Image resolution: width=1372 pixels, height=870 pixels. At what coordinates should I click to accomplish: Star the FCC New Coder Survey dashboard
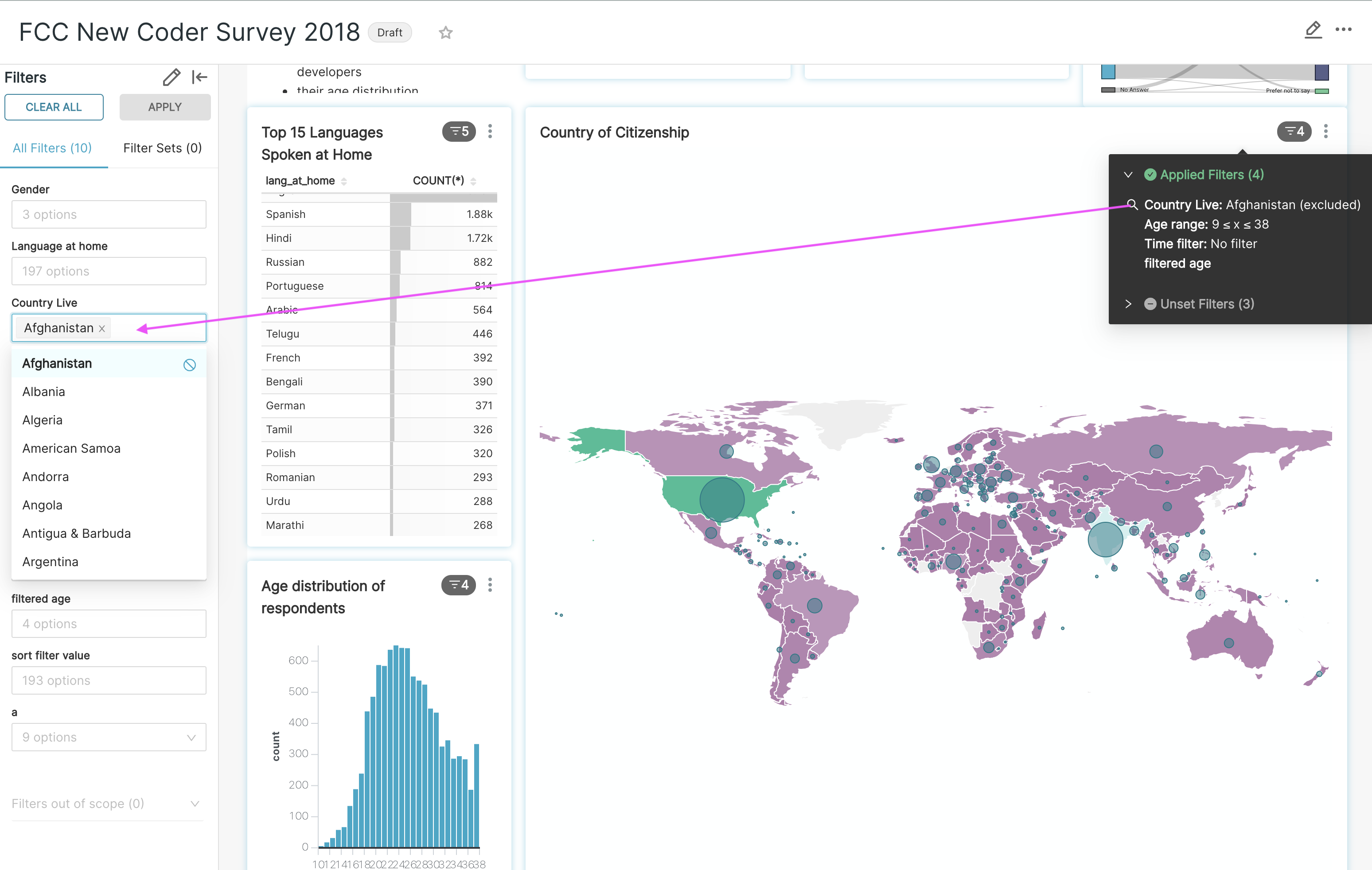(445, 32)
